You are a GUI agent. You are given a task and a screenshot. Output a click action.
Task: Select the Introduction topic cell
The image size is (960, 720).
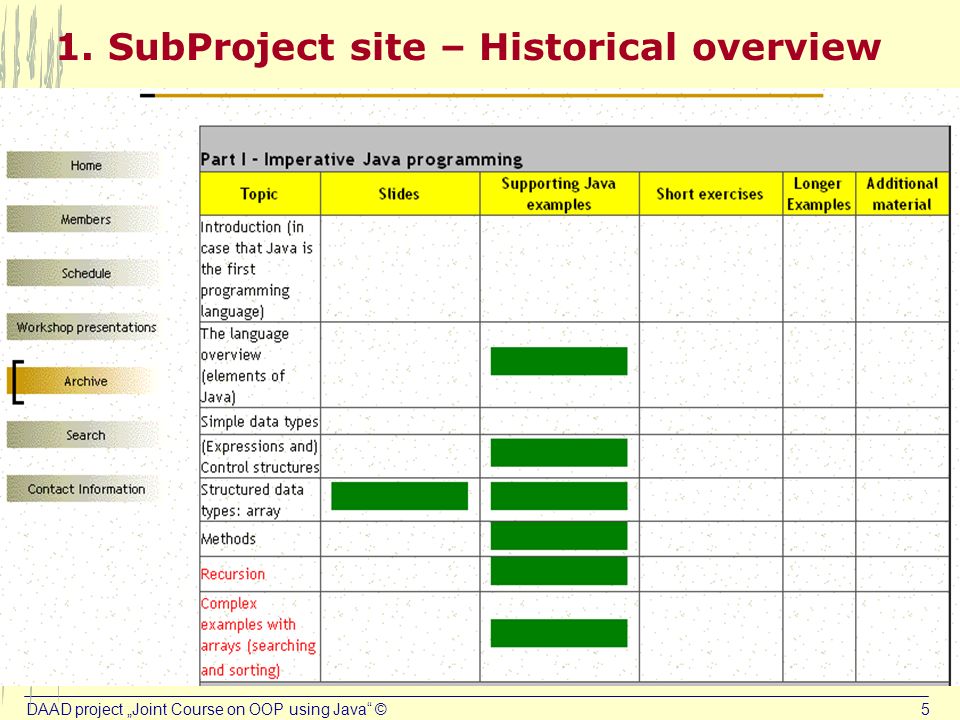[260, 269]
